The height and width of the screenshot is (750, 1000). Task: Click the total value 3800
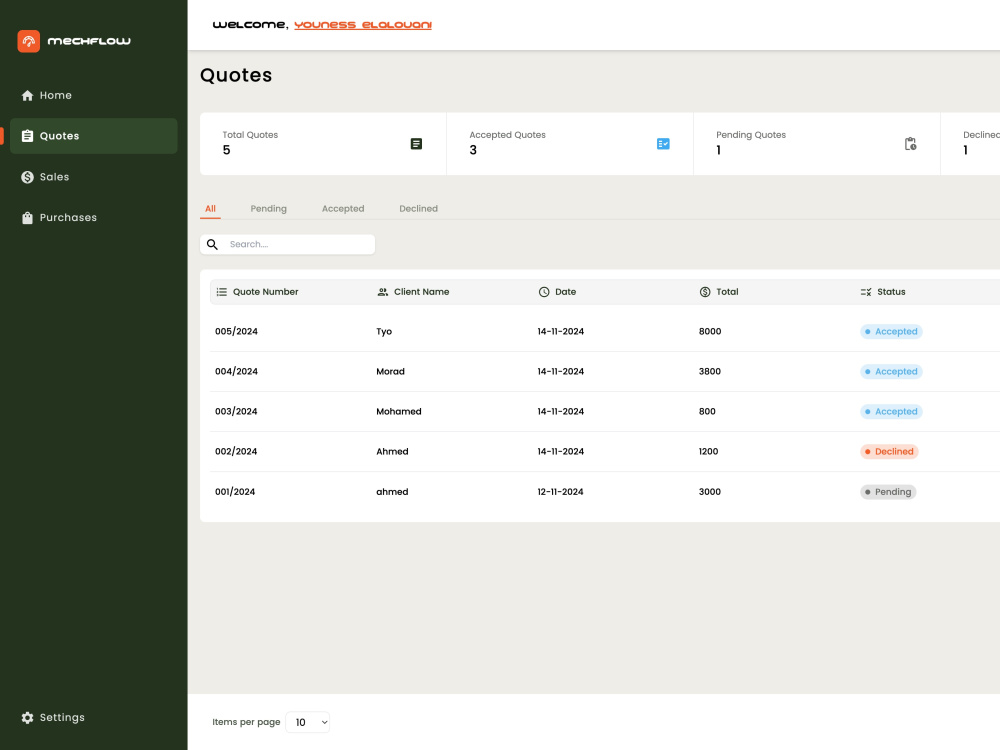click(x=710, y=372)
